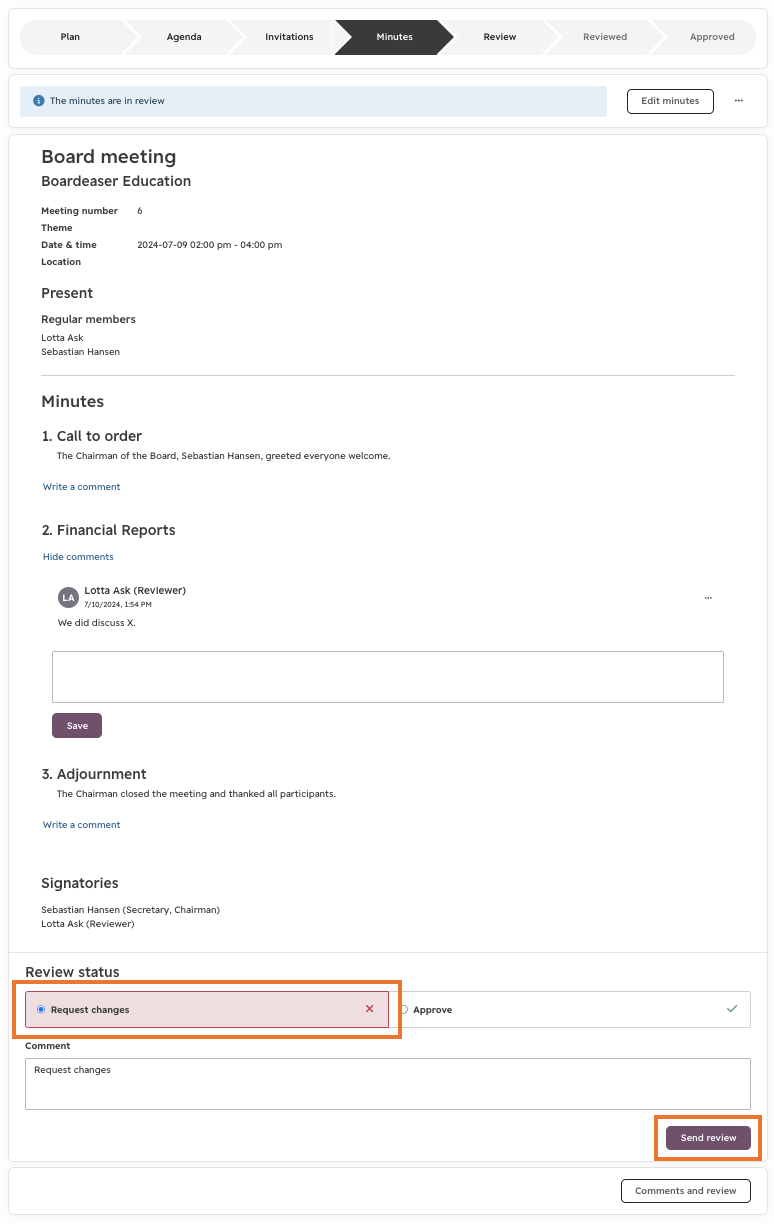Click the green checkmark icon in Approve

point(732,1009)
